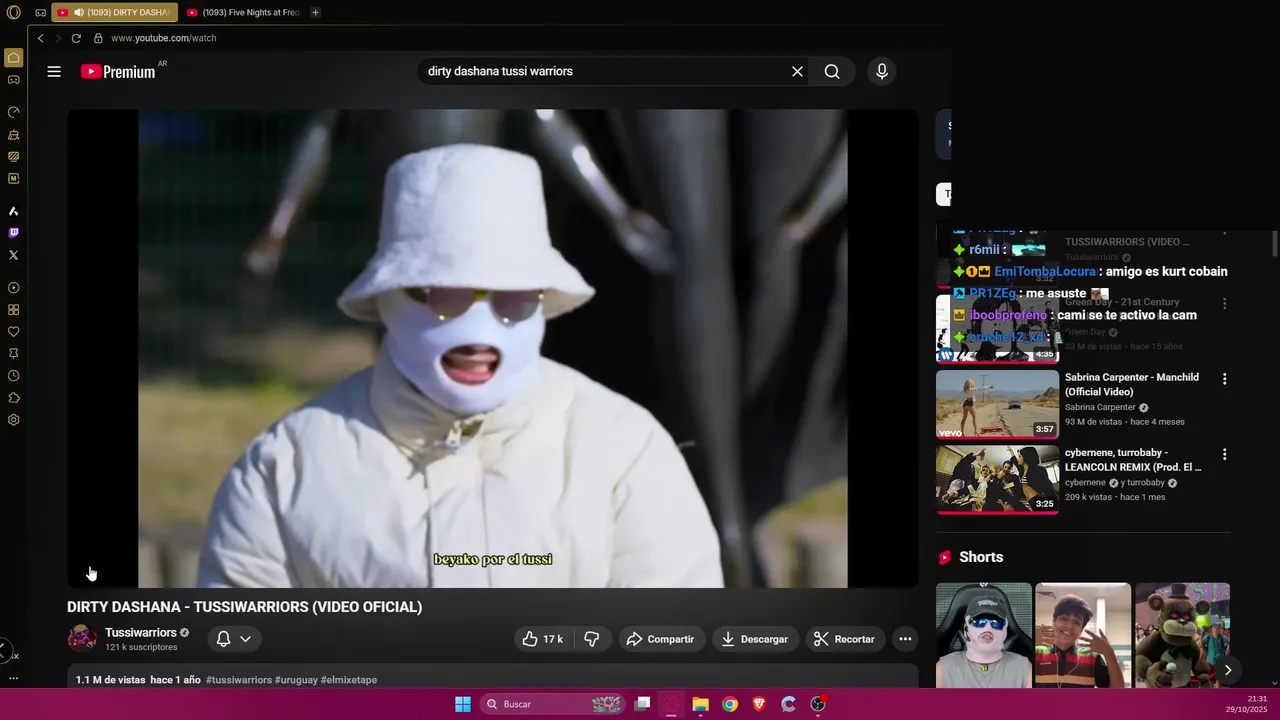The height and width of the screenshot is (720, 1280).
Task: Open Google Chrome from the taskbar
Action: 730,704
